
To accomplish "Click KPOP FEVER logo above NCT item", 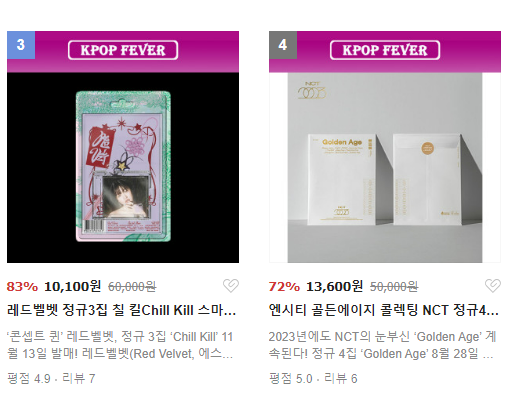I will [x=385, y=50].
